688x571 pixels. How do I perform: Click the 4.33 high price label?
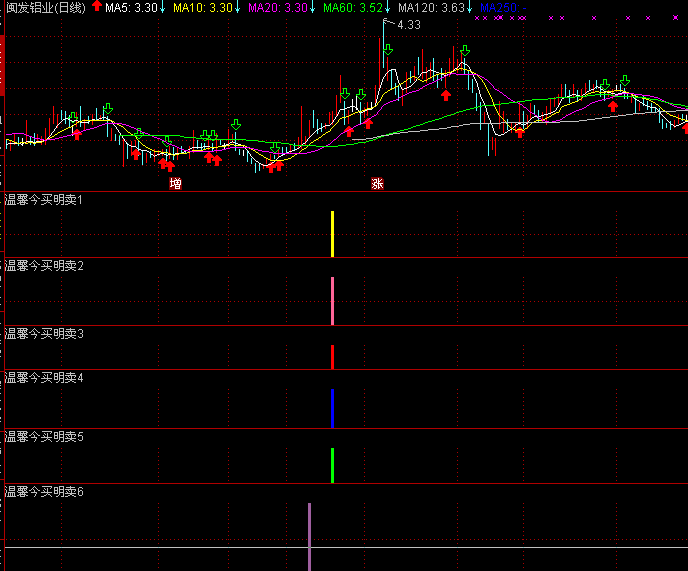tap(409, 25)
